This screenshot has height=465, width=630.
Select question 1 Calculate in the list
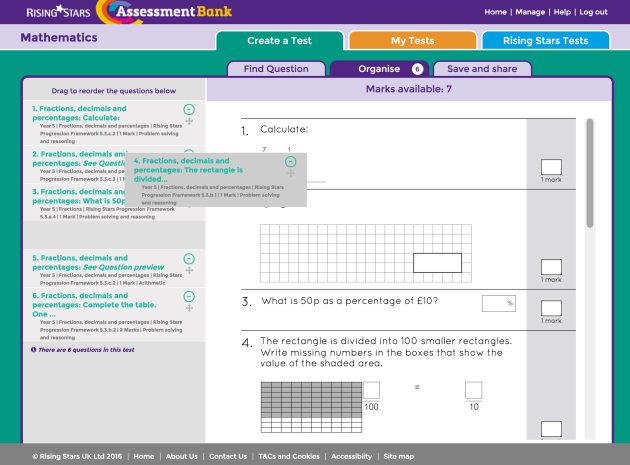pyautogui.click(x=114, y=123)
